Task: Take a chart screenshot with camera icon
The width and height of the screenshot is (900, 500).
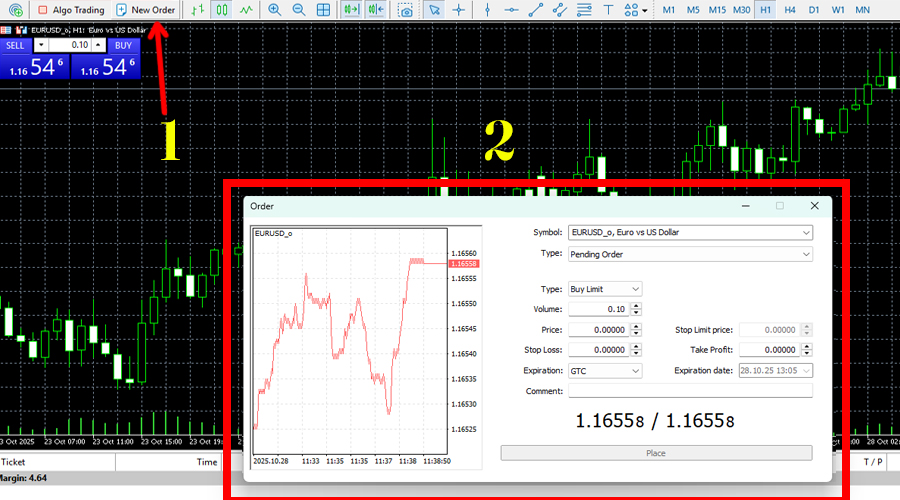Action: click(x=406, y=10)
